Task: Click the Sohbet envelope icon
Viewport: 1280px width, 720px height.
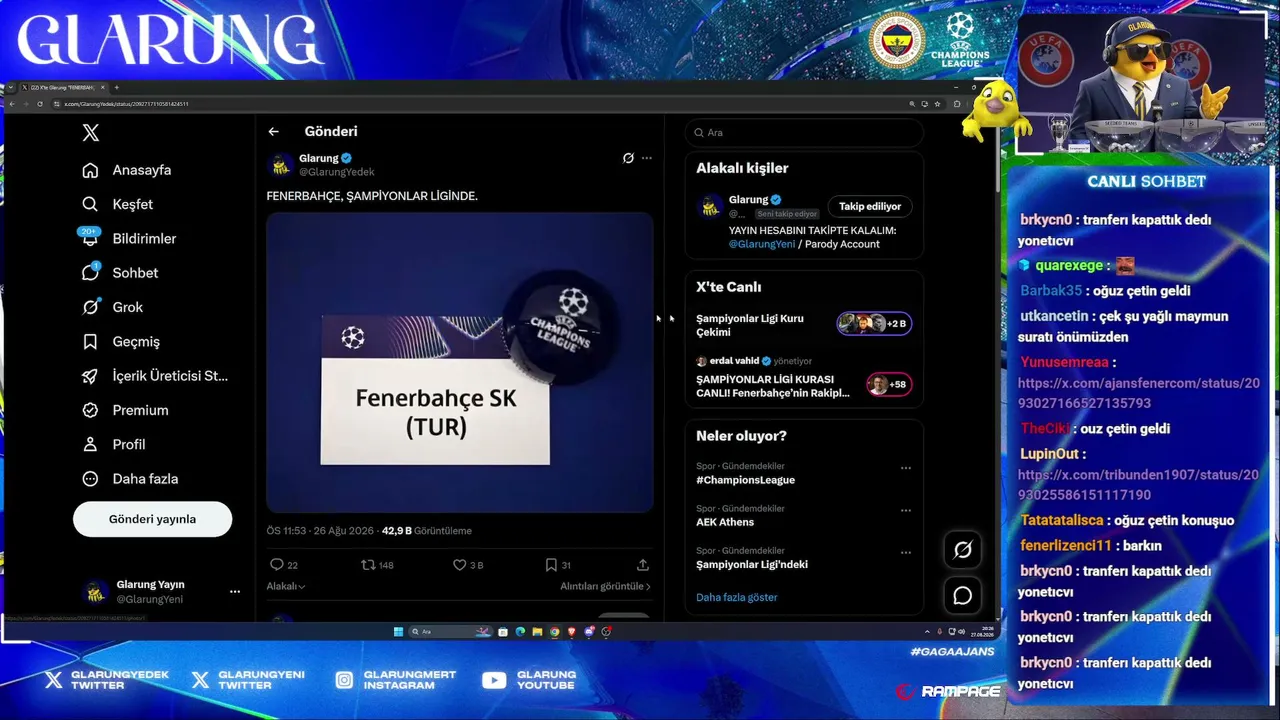Action: tap(90, 273)
